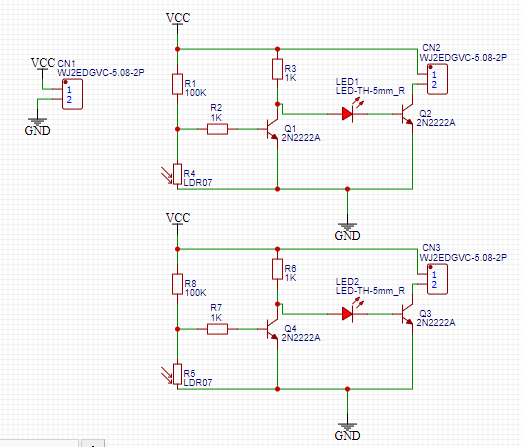Select resistor R8 symbol in lower circuit
This screenshot has height=447, width=521.
(177, 284)
